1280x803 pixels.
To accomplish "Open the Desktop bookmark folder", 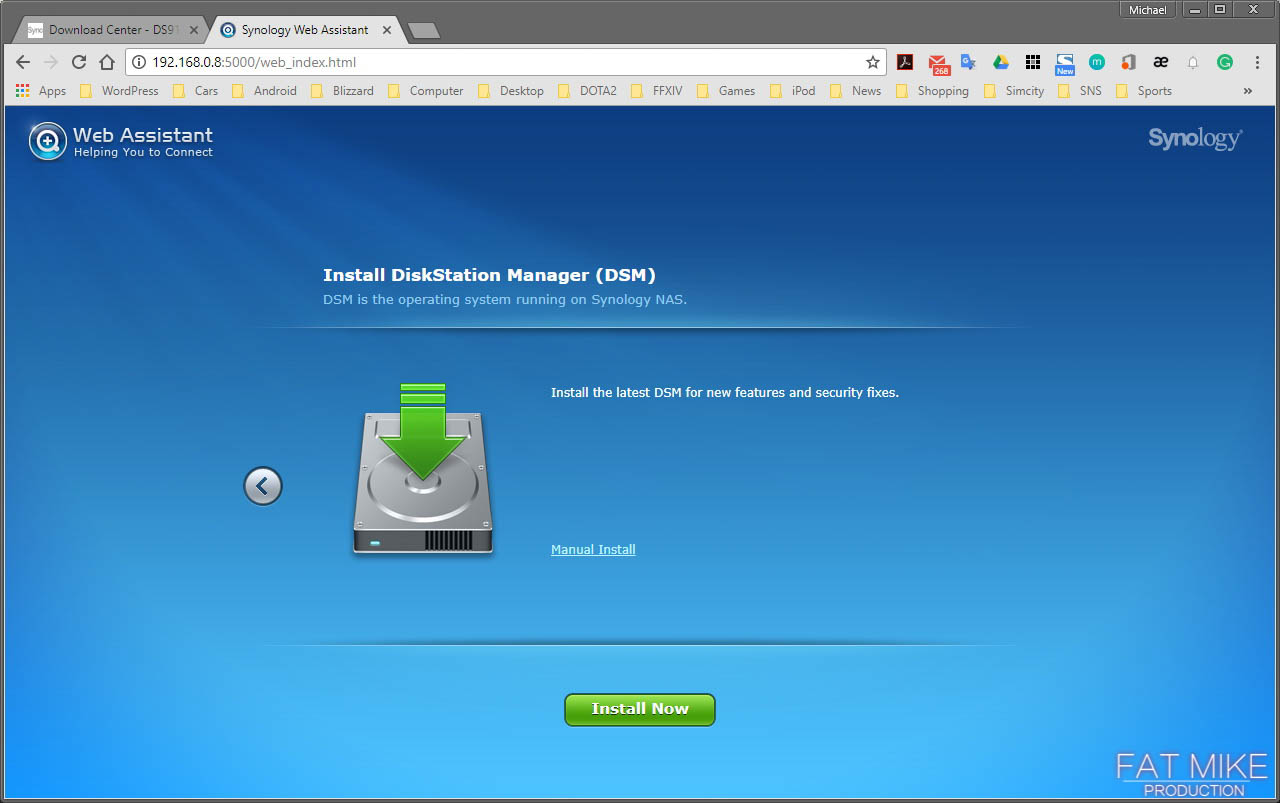I will click(x=511, y=91).
